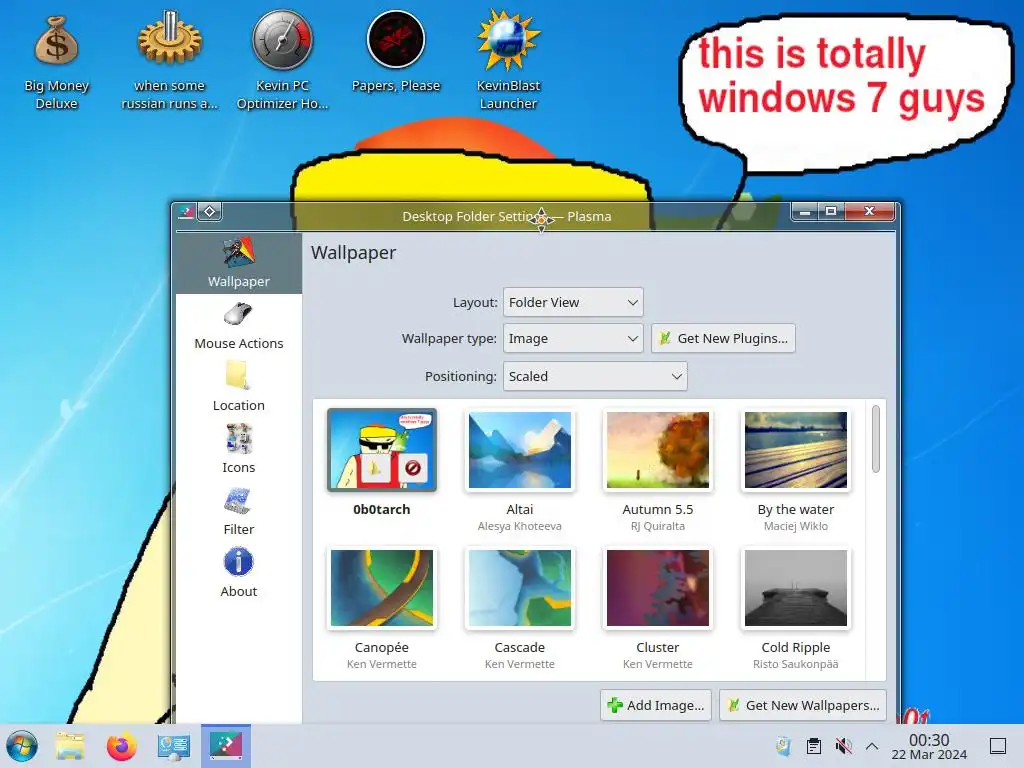Click the RJ Quiralta author text
The height and width of the screenshot is (768, 1024).
tap(658, 526)
